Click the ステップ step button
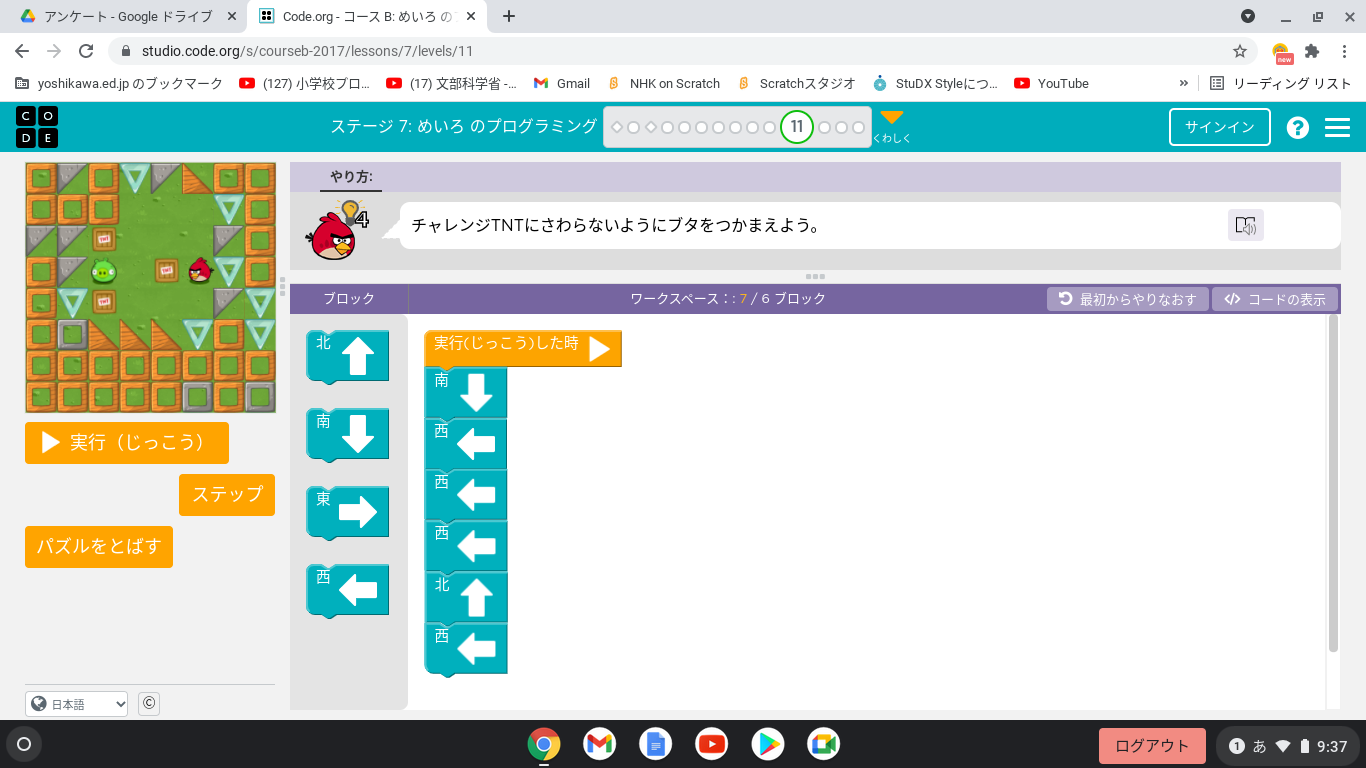 pos(227,494)
